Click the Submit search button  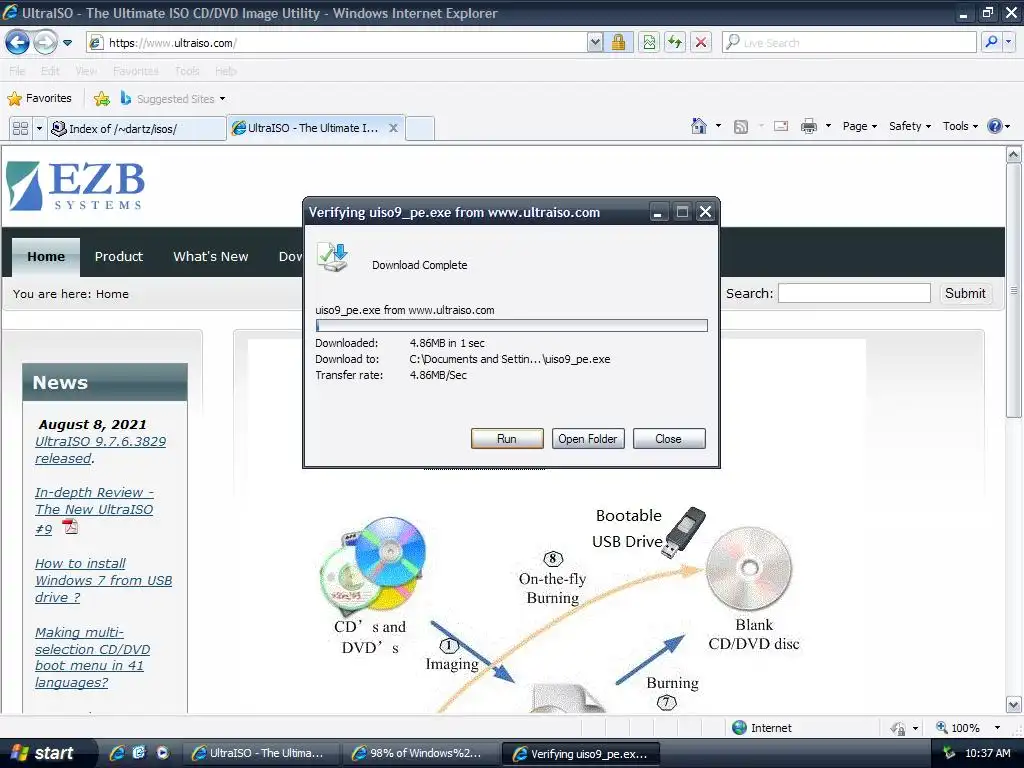(965, 293)
